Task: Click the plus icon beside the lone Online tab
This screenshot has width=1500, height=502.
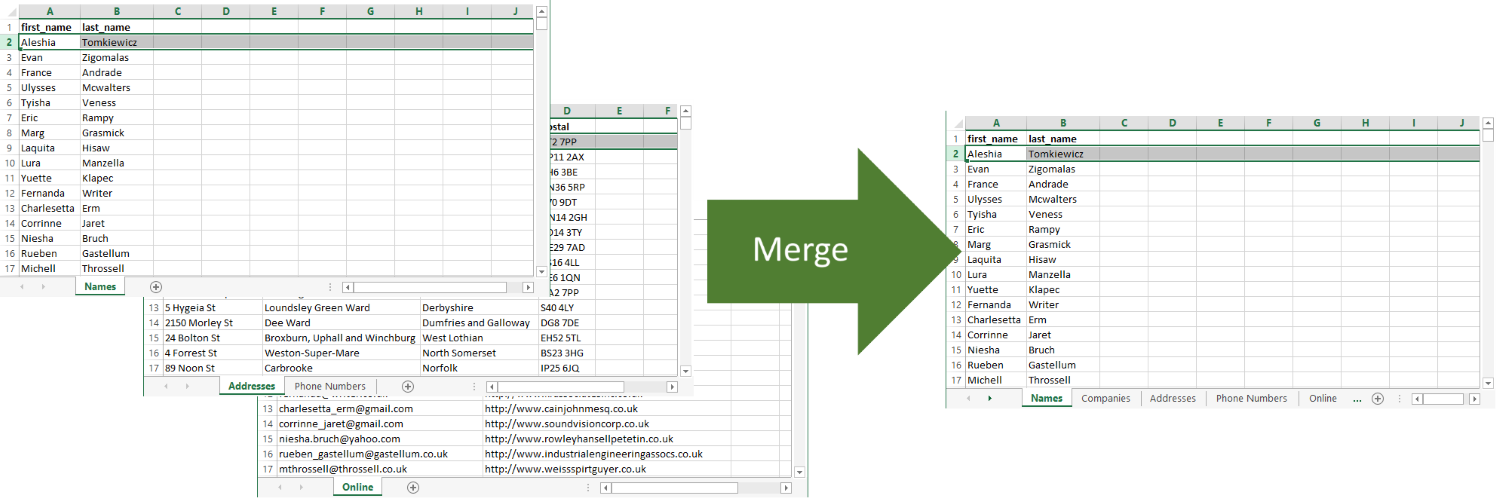Action: (x=413, y=487)
